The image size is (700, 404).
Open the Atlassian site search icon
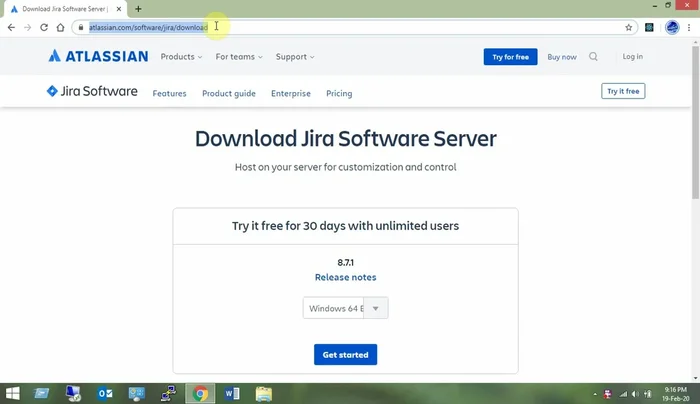(593, 56)
